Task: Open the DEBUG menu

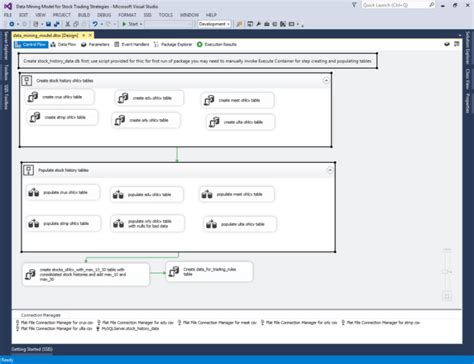Action: point(104,15)
